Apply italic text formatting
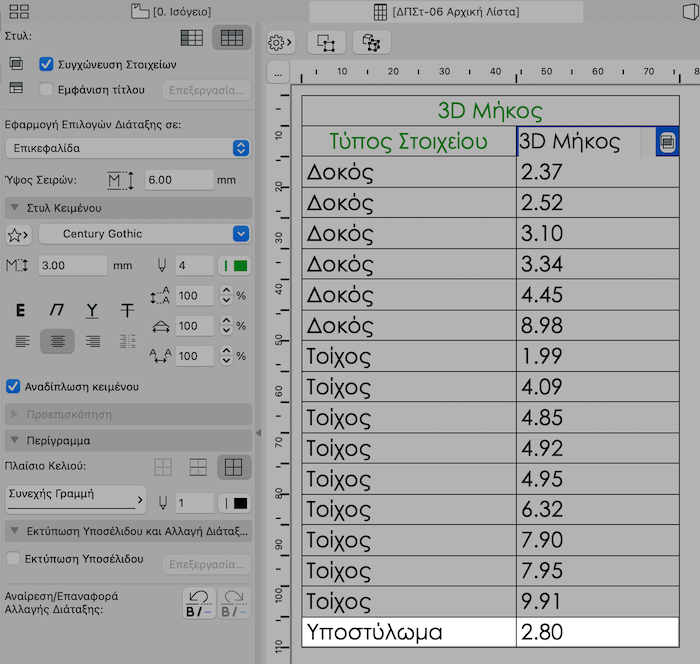700x664 pixels. coord(57,310)
